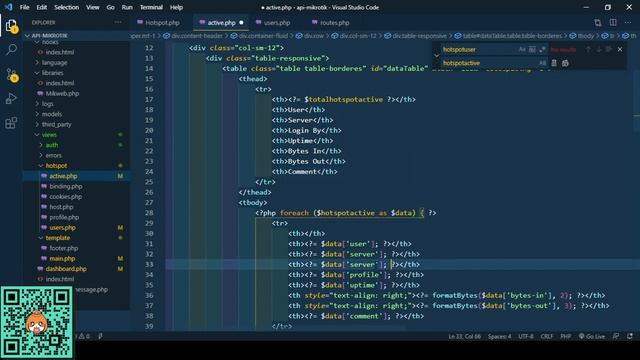
Task: Toggle Match Case in find box
Action: click(x=522, y=49)
